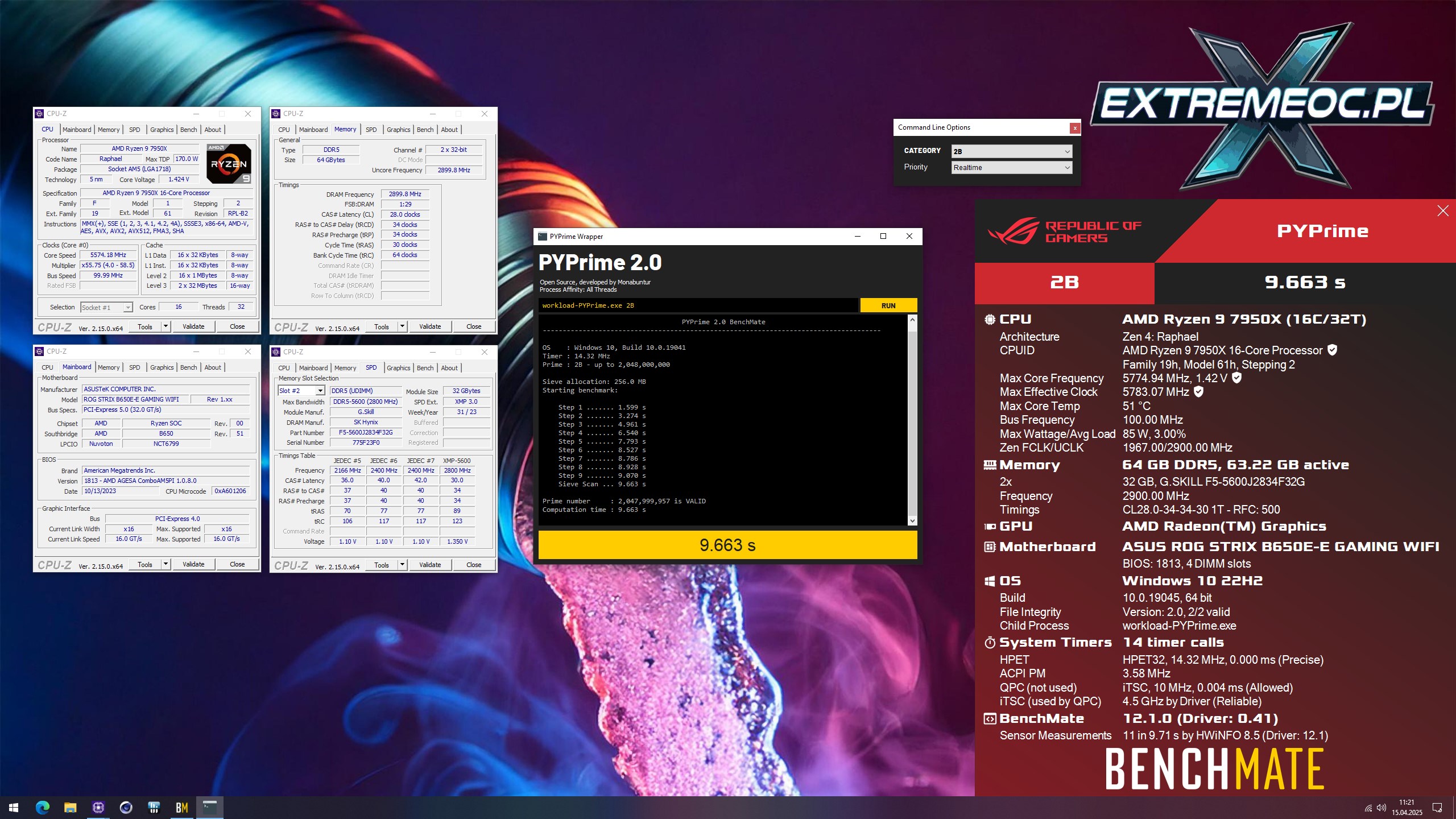Maximize the PYPrime Wrapper window

pos(883,237)
